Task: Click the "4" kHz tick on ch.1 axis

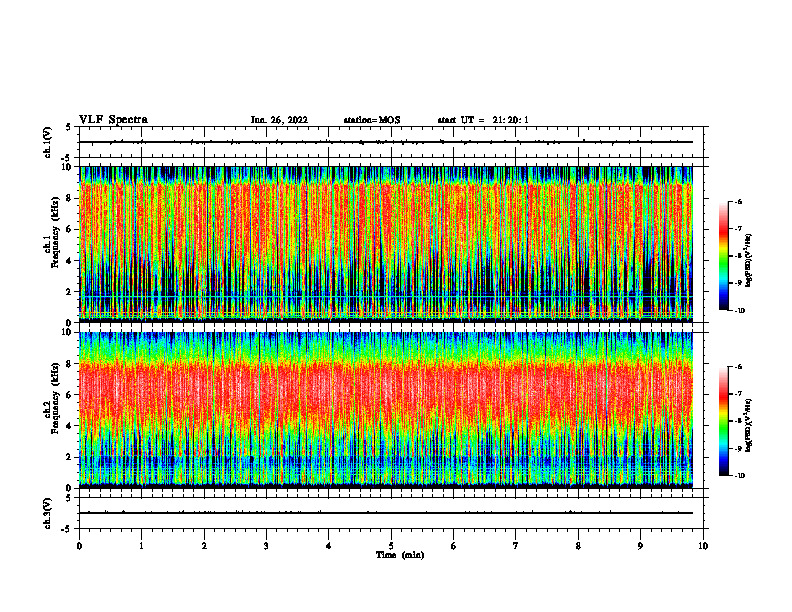Action: [69, 261]
